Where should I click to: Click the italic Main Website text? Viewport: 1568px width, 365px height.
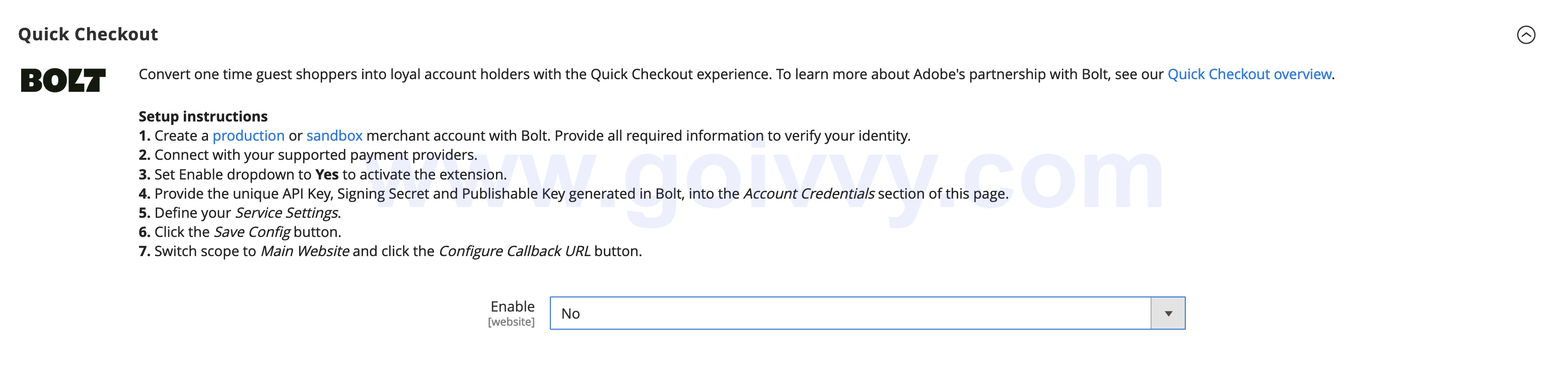click(x=305, y=251)
